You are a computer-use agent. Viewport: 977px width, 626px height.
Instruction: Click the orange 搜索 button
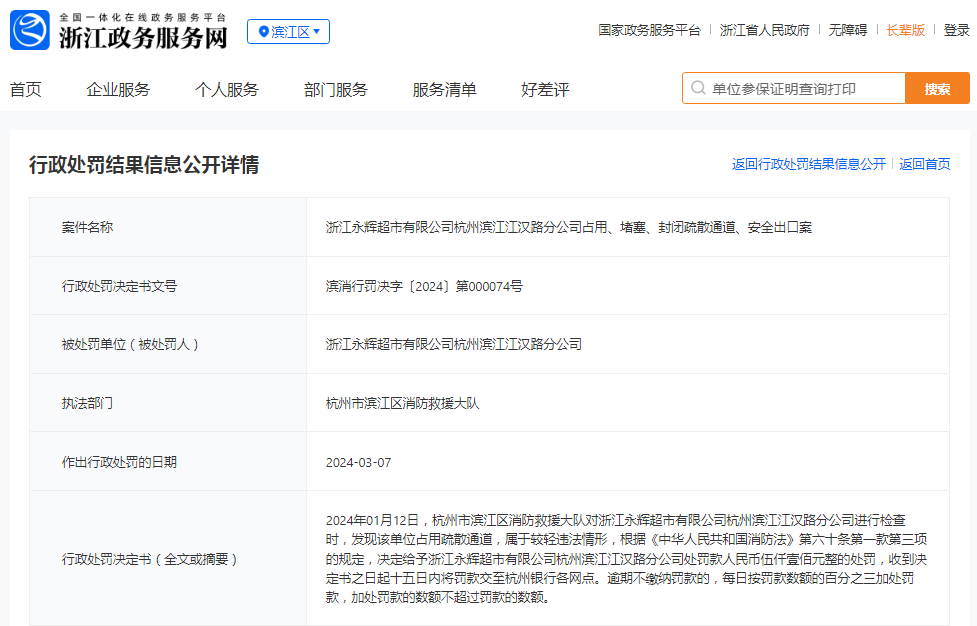937,88
